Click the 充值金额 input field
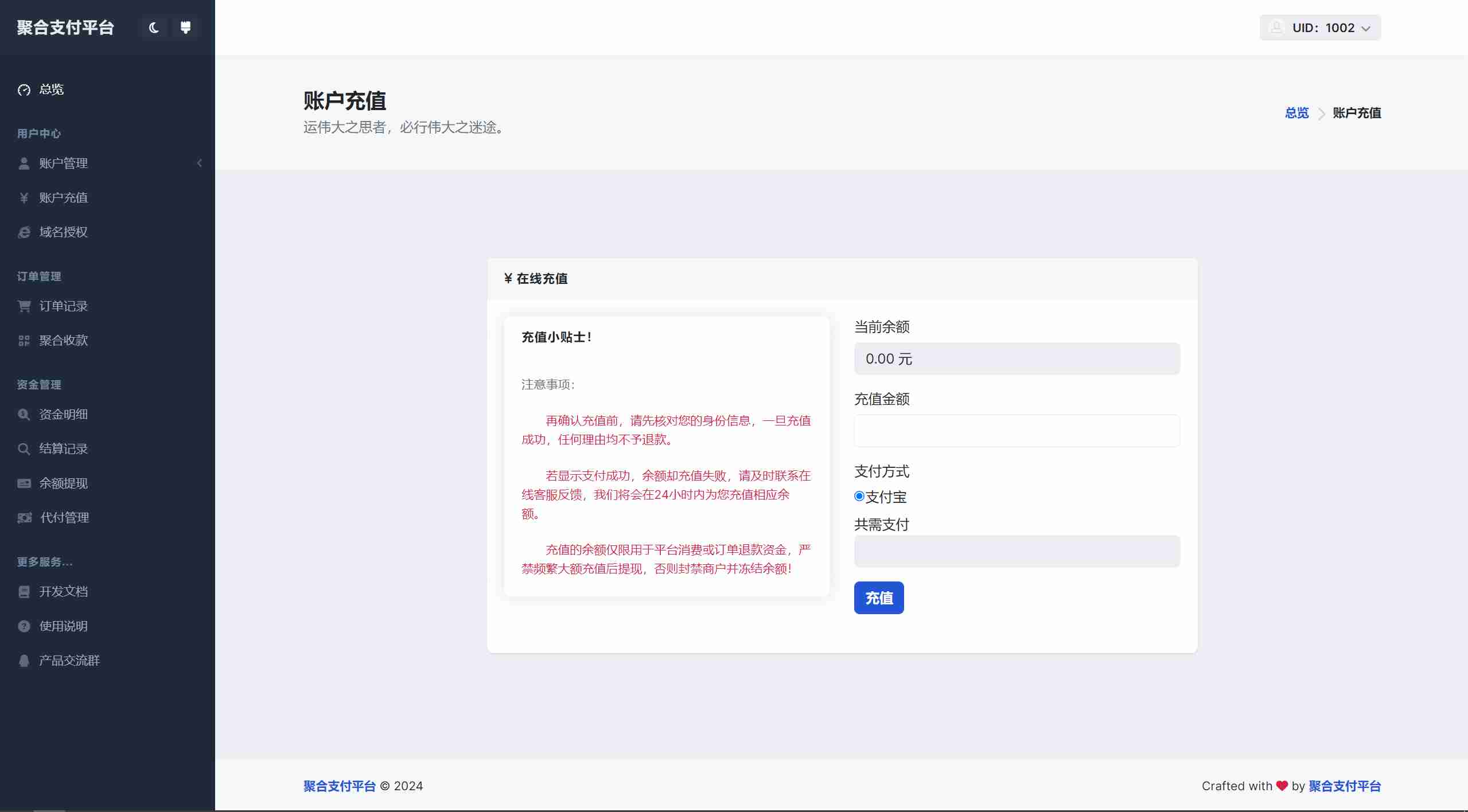The height and width of the screenshot is (812, 1468). tap(1017, 431)
